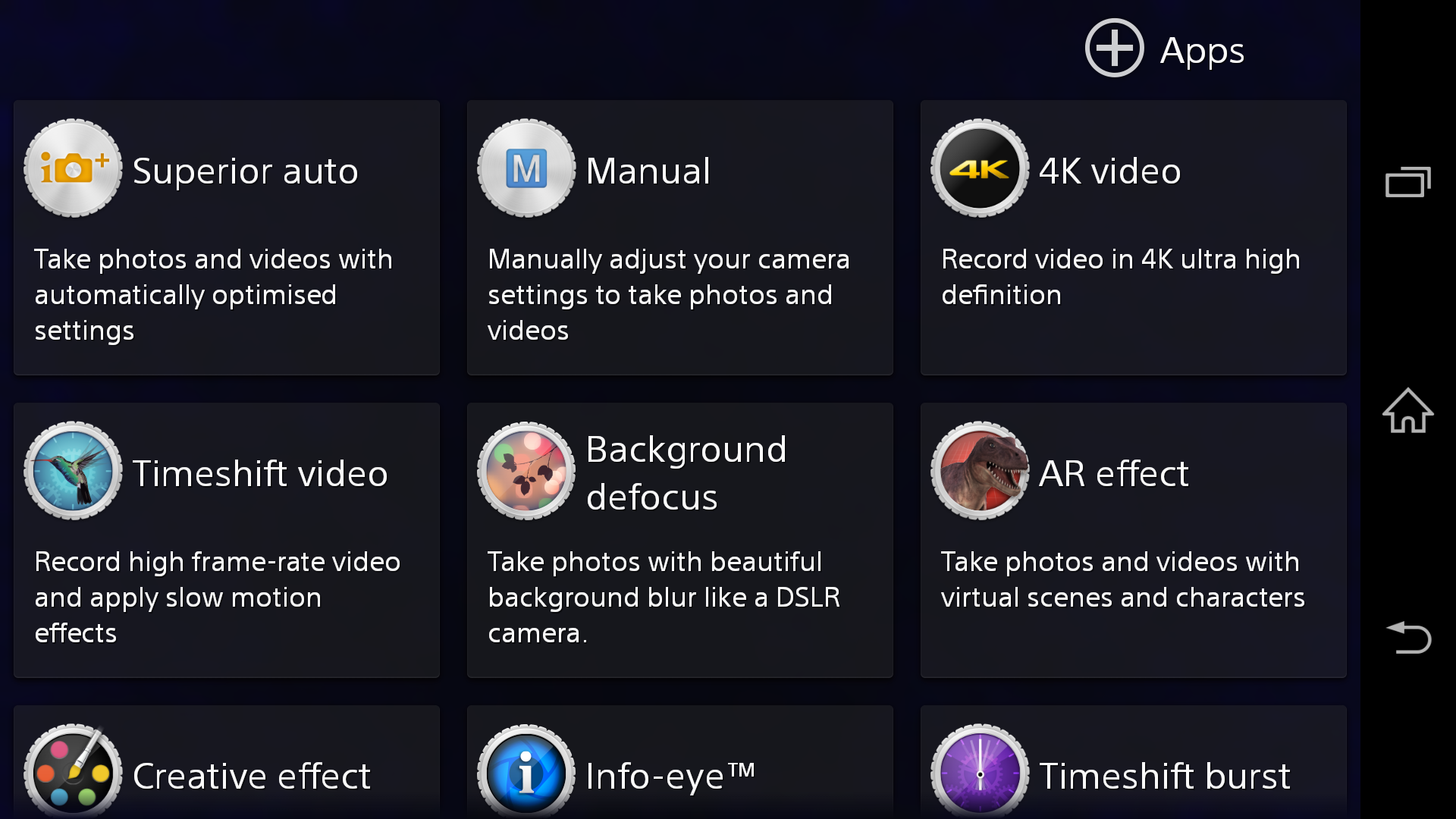The image size is (1456, 819).
Task: Tap the 4K video title
Action: [1109, 171]
